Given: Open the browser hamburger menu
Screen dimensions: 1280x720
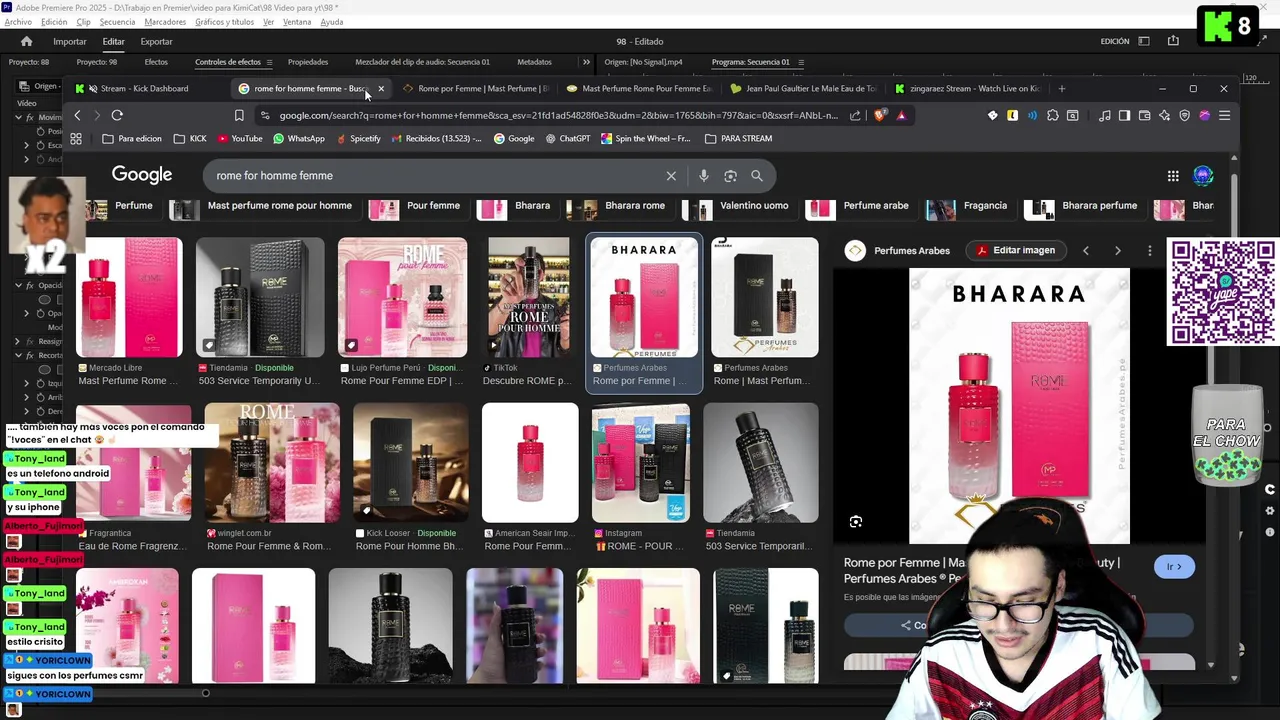Looking at the screenshot, I should click(x=1224, y=115).
